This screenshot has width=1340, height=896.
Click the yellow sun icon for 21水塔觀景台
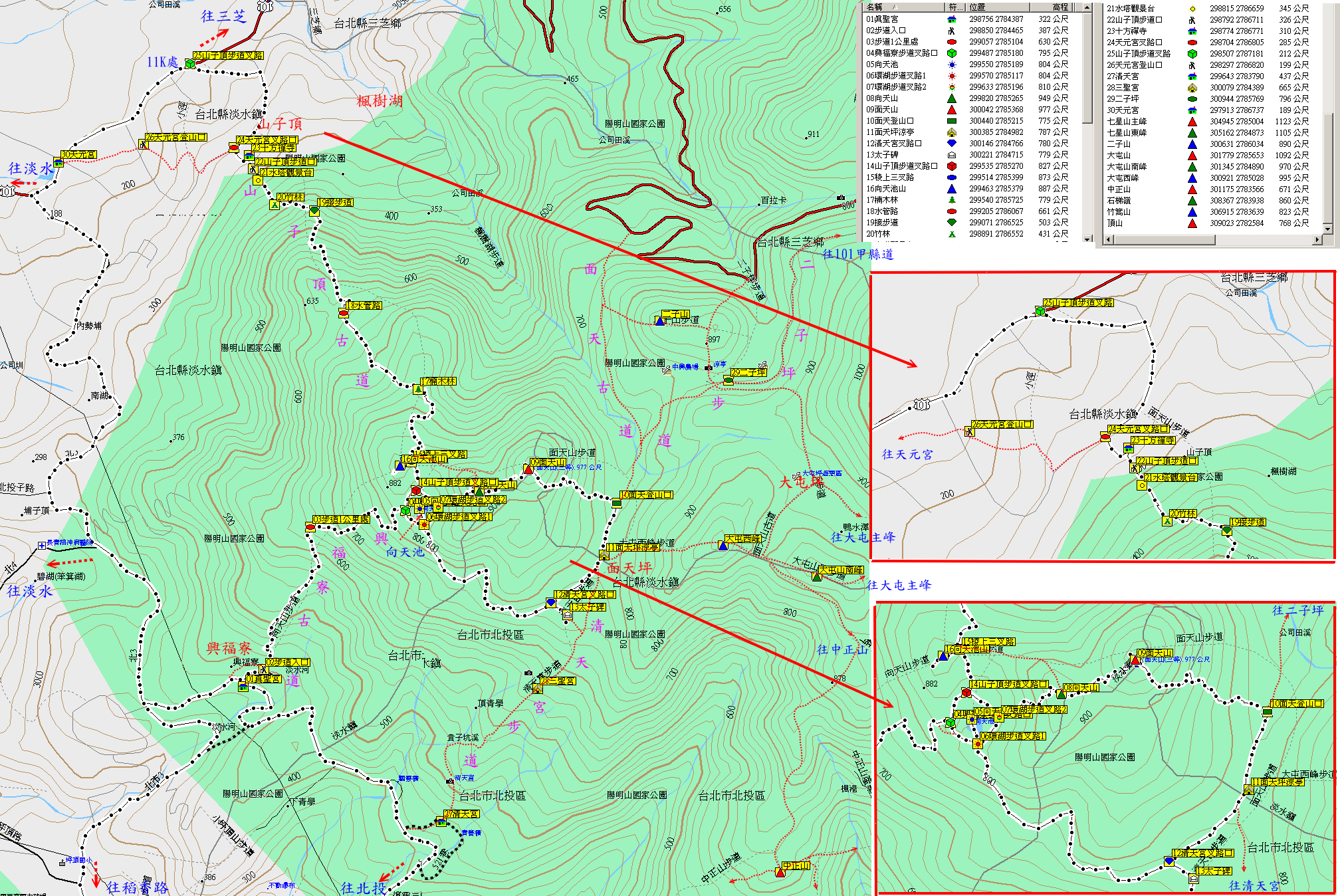[1192, 9]
